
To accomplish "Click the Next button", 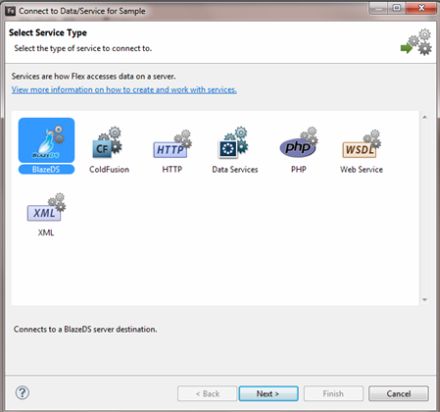I will (x=268, y=394).
